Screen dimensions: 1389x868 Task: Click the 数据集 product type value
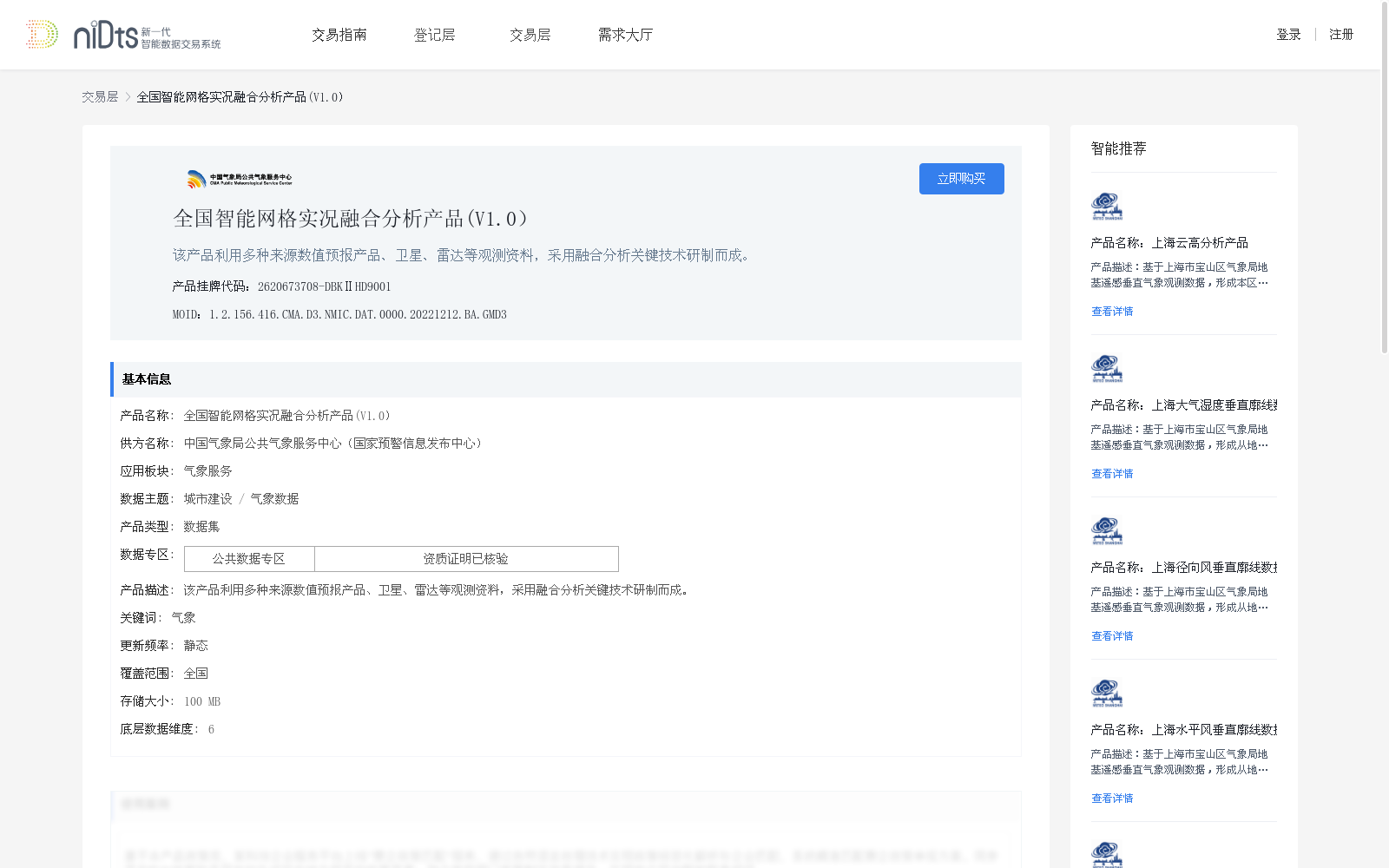(202, 527)
